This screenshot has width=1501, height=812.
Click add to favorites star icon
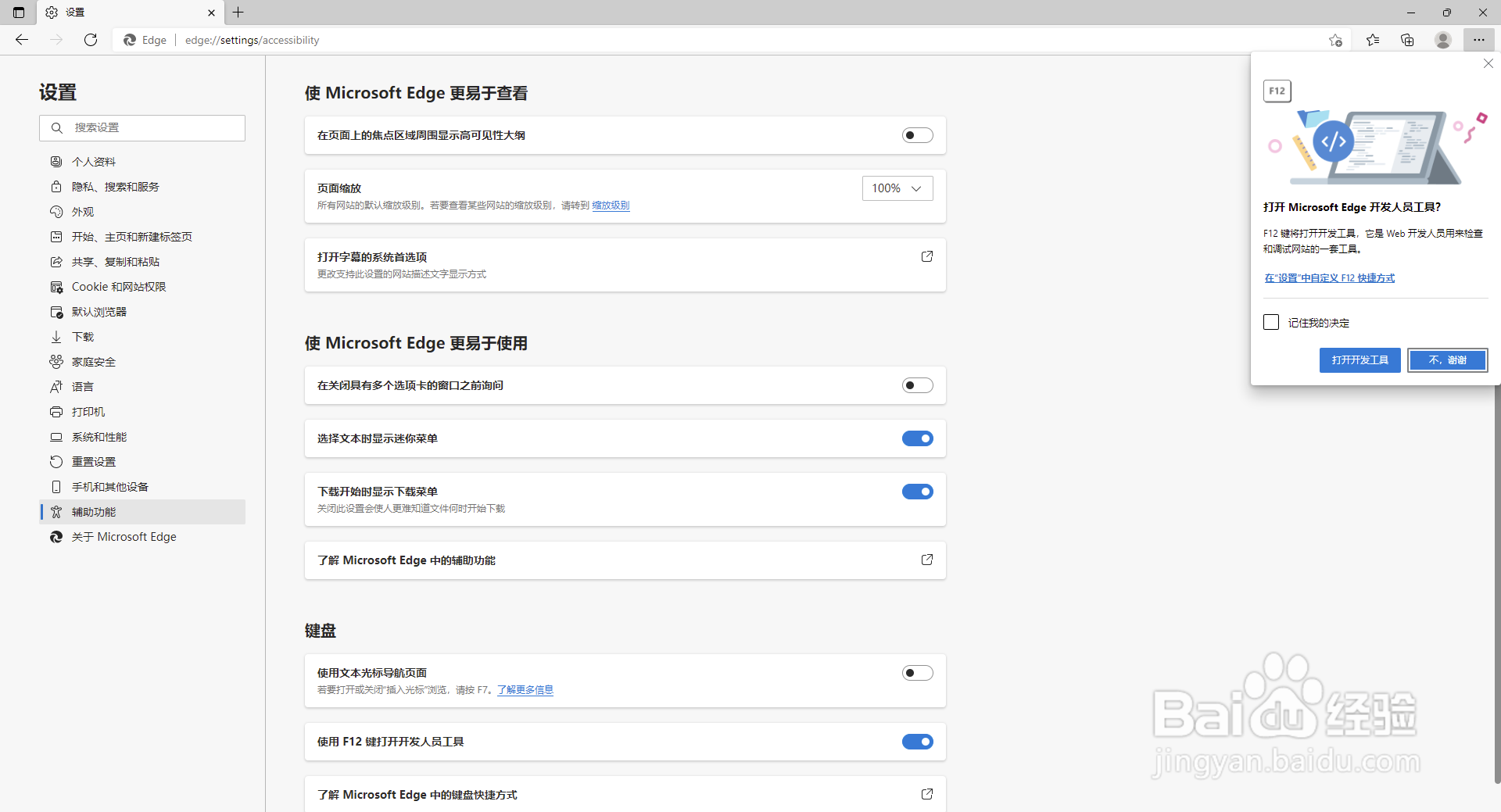click(x=1335, y=40)
